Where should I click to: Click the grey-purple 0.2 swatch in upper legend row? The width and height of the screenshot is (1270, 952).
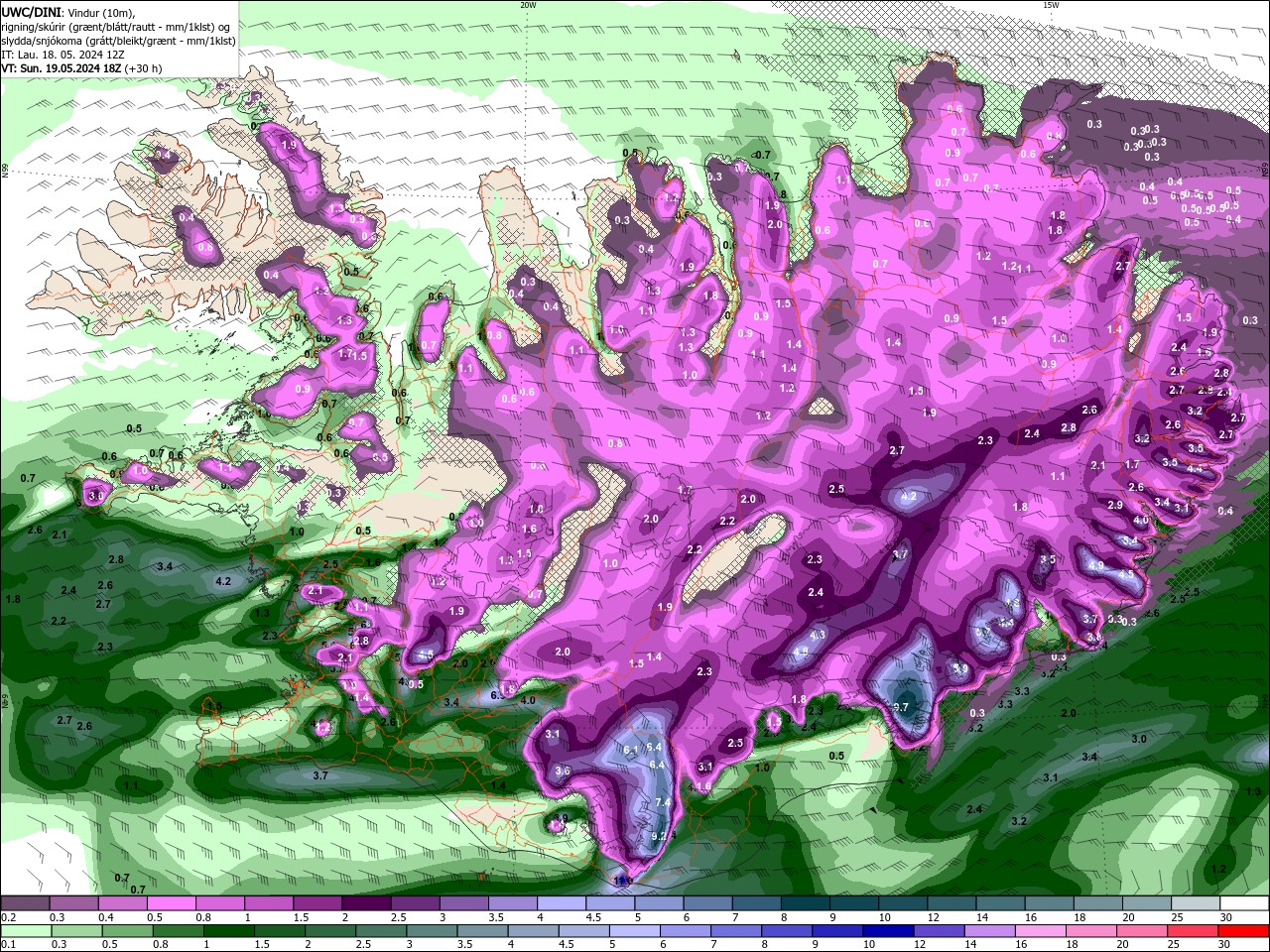[x=25, y=903]
